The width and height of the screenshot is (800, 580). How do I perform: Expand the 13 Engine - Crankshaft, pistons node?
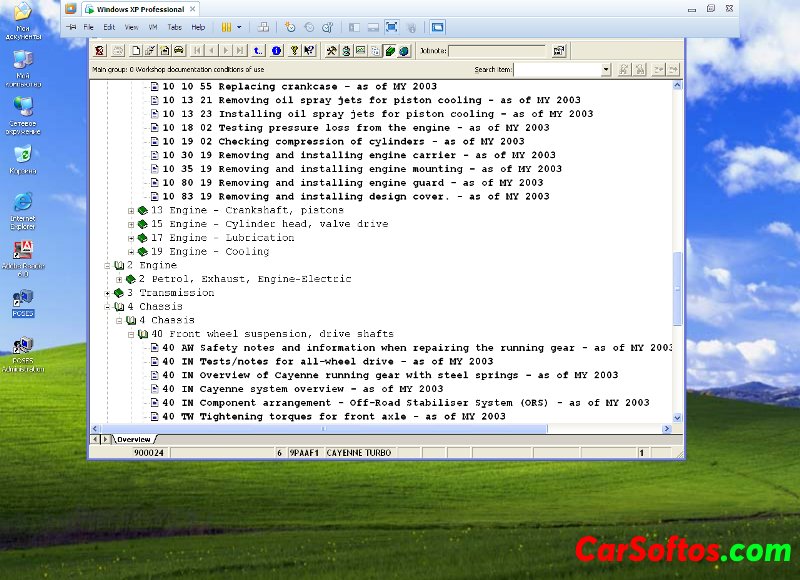point(131,211)
